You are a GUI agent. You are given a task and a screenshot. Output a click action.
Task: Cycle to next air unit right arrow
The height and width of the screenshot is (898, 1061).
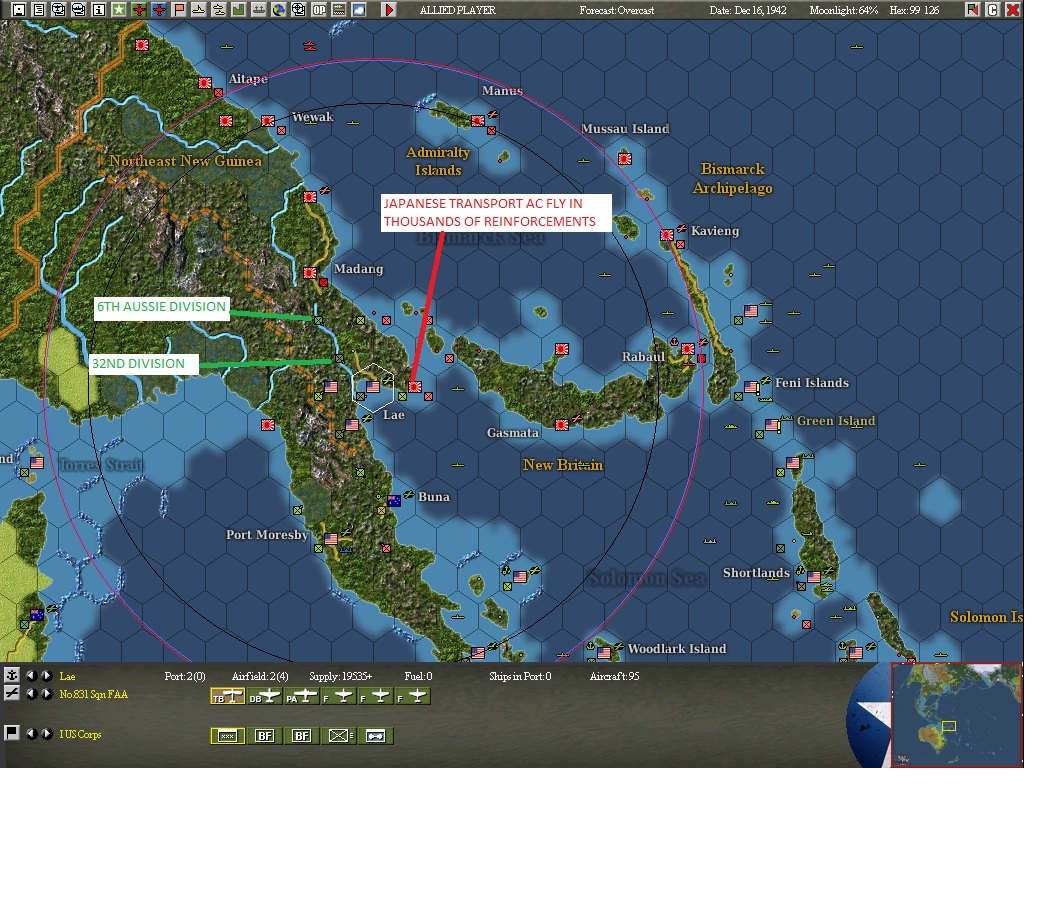coord(46,694)
